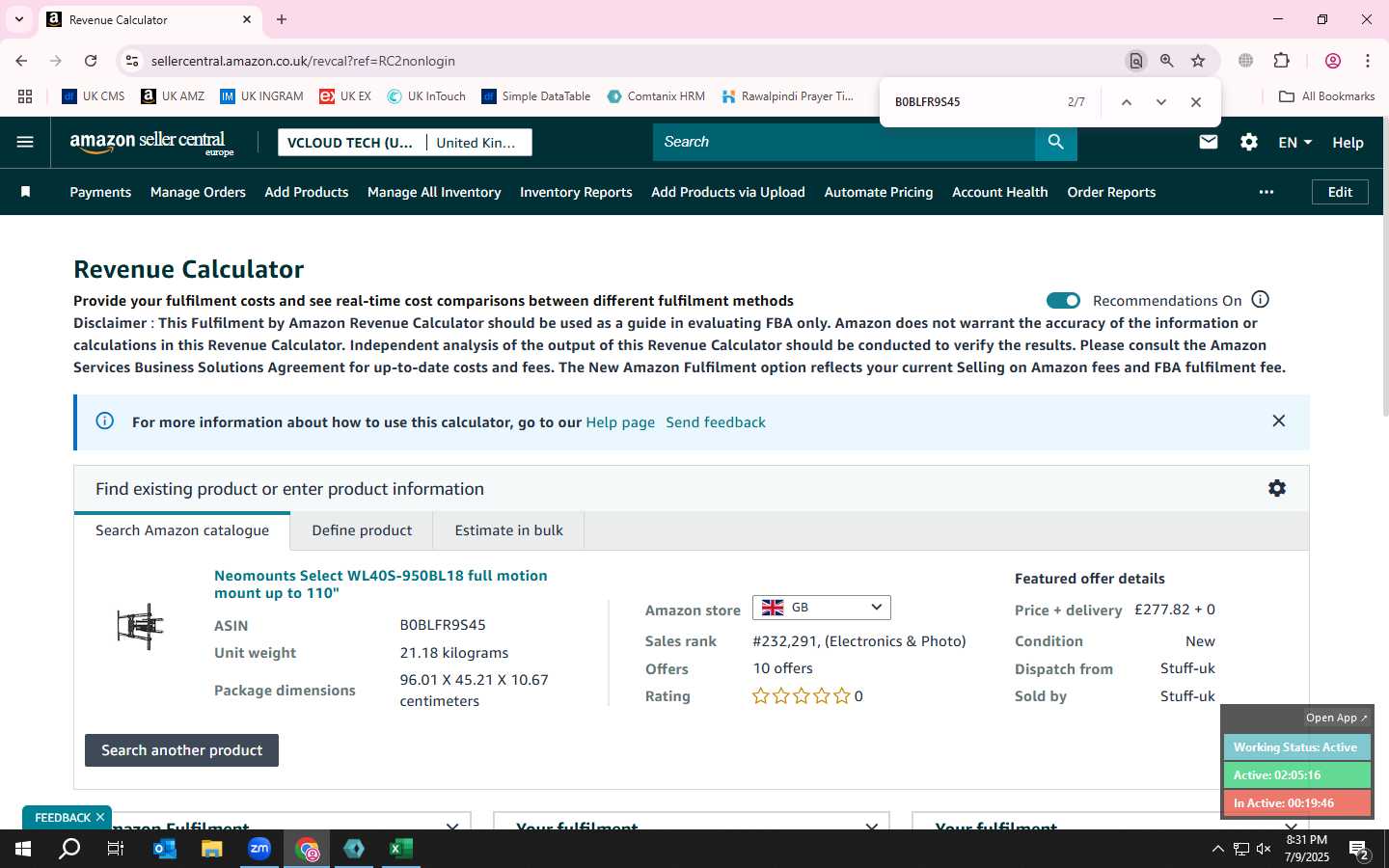Image resolution: width=1389 pixels, height=868 pixels.
Task: Click the browser back arrow
Action: click(x=21, y=61)
